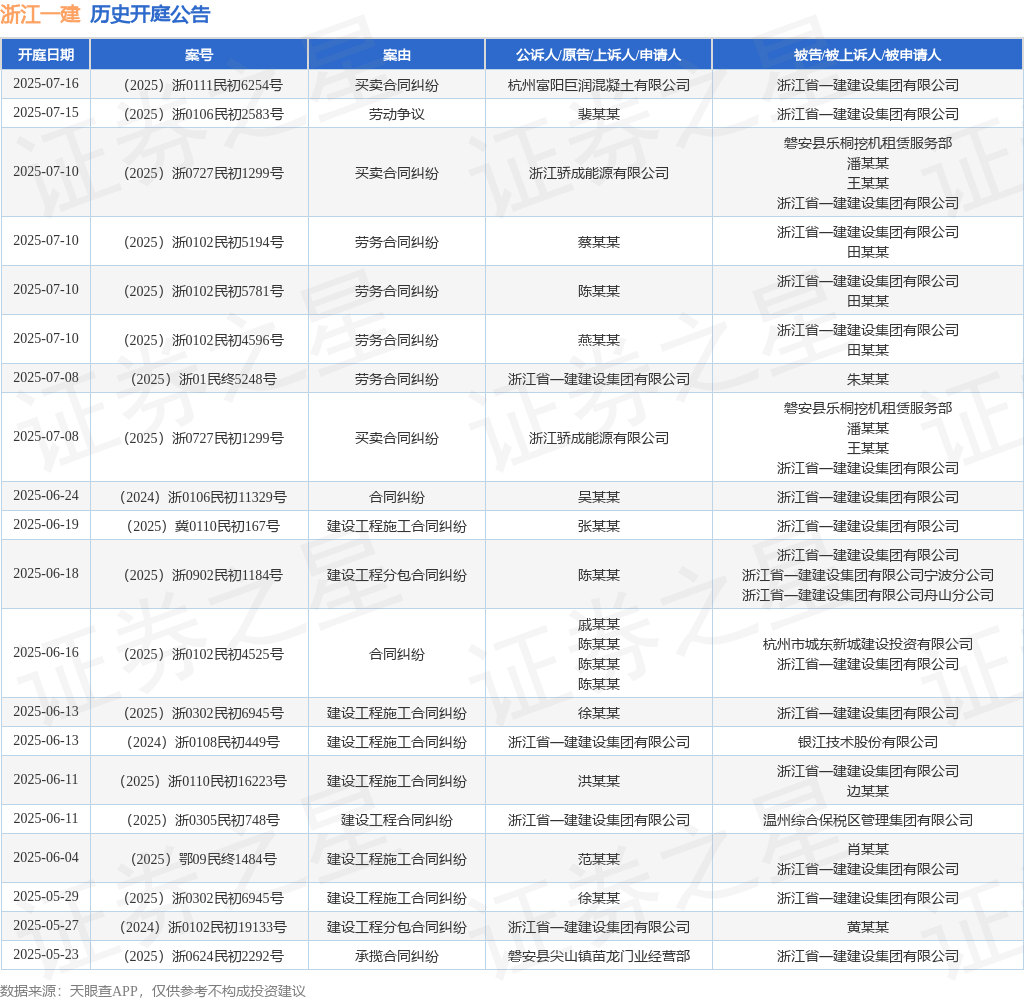Click the date 2025-05-23

46,954
